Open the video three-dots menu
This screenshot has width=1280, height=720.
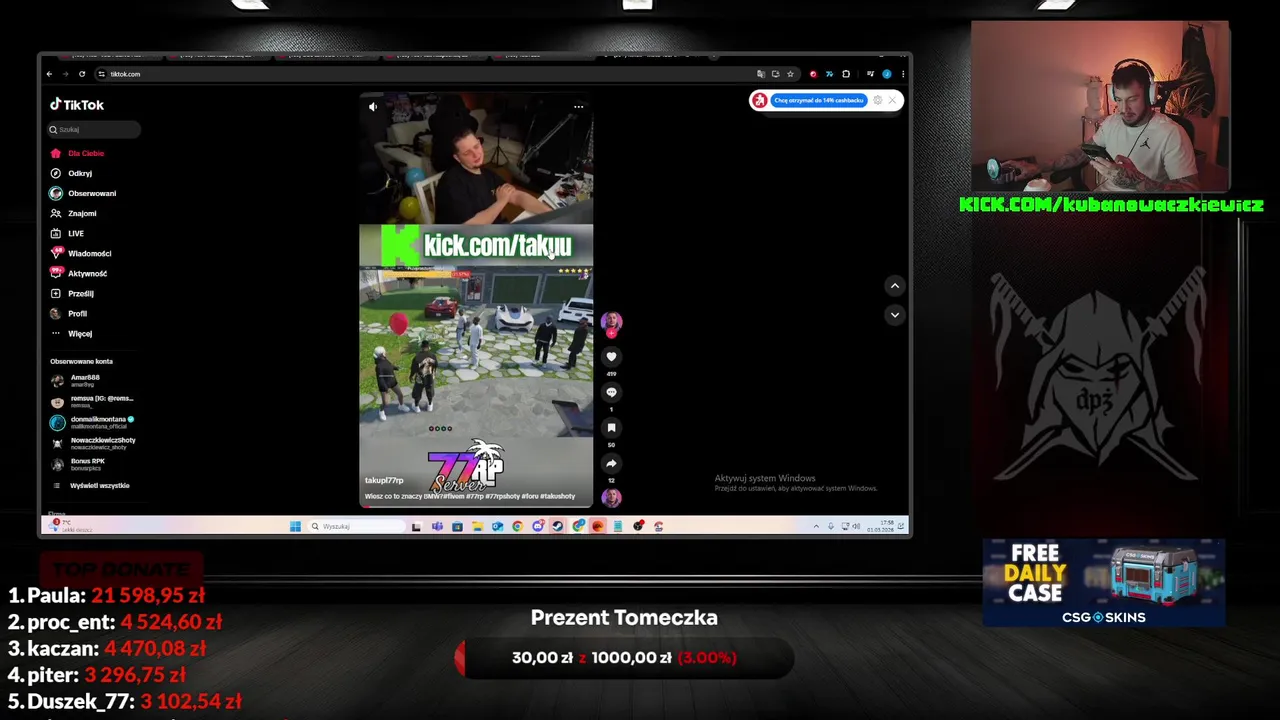[578, 107]
